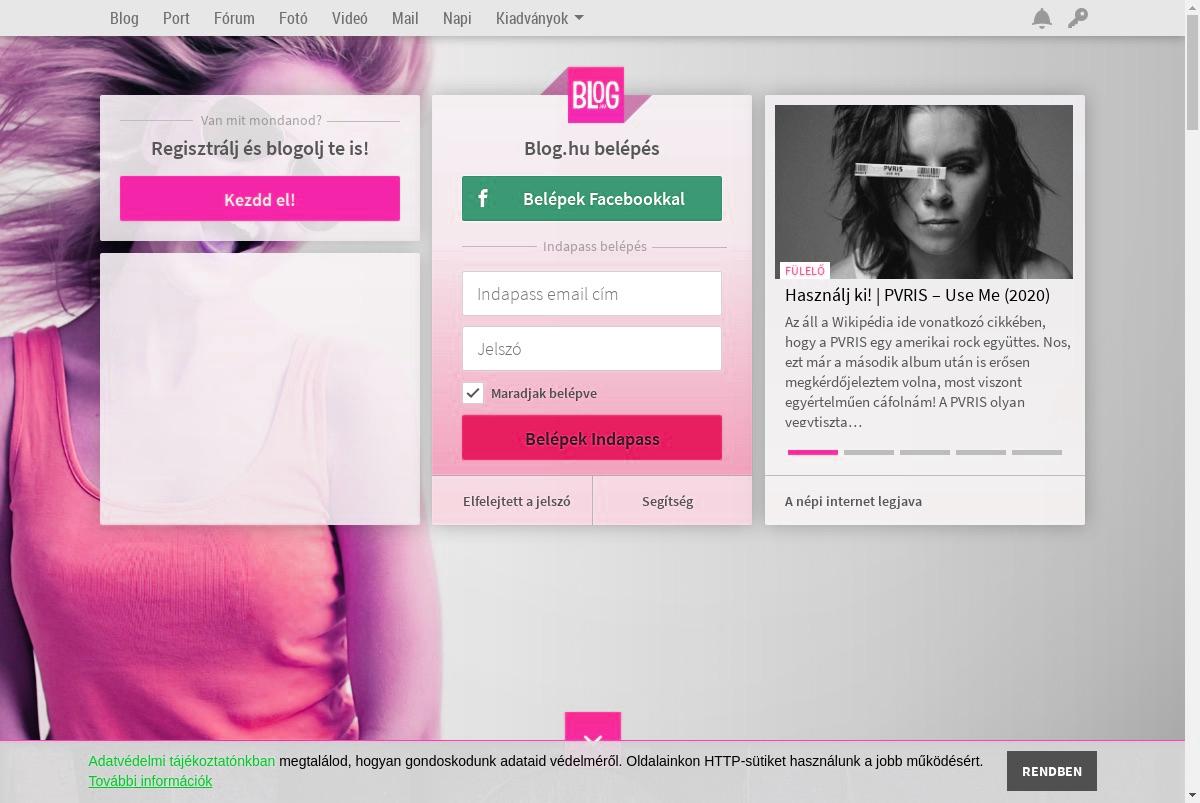Accept cookies with the RENDBEN button
The width and height of the screenshot is (1200, 803).
tap(1052, 771)
